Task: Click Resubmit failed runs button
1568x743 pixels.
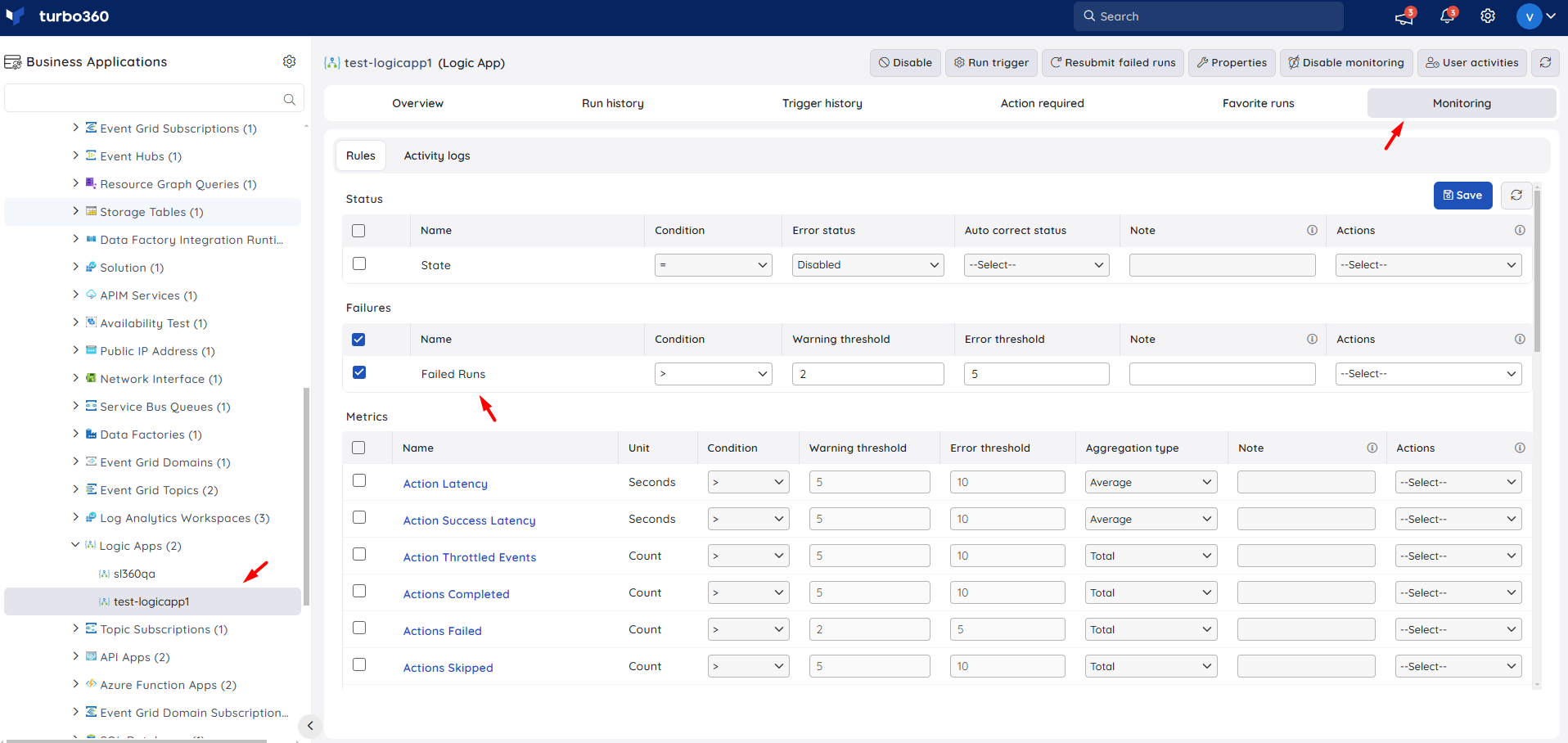Action: click(1112, 62)
